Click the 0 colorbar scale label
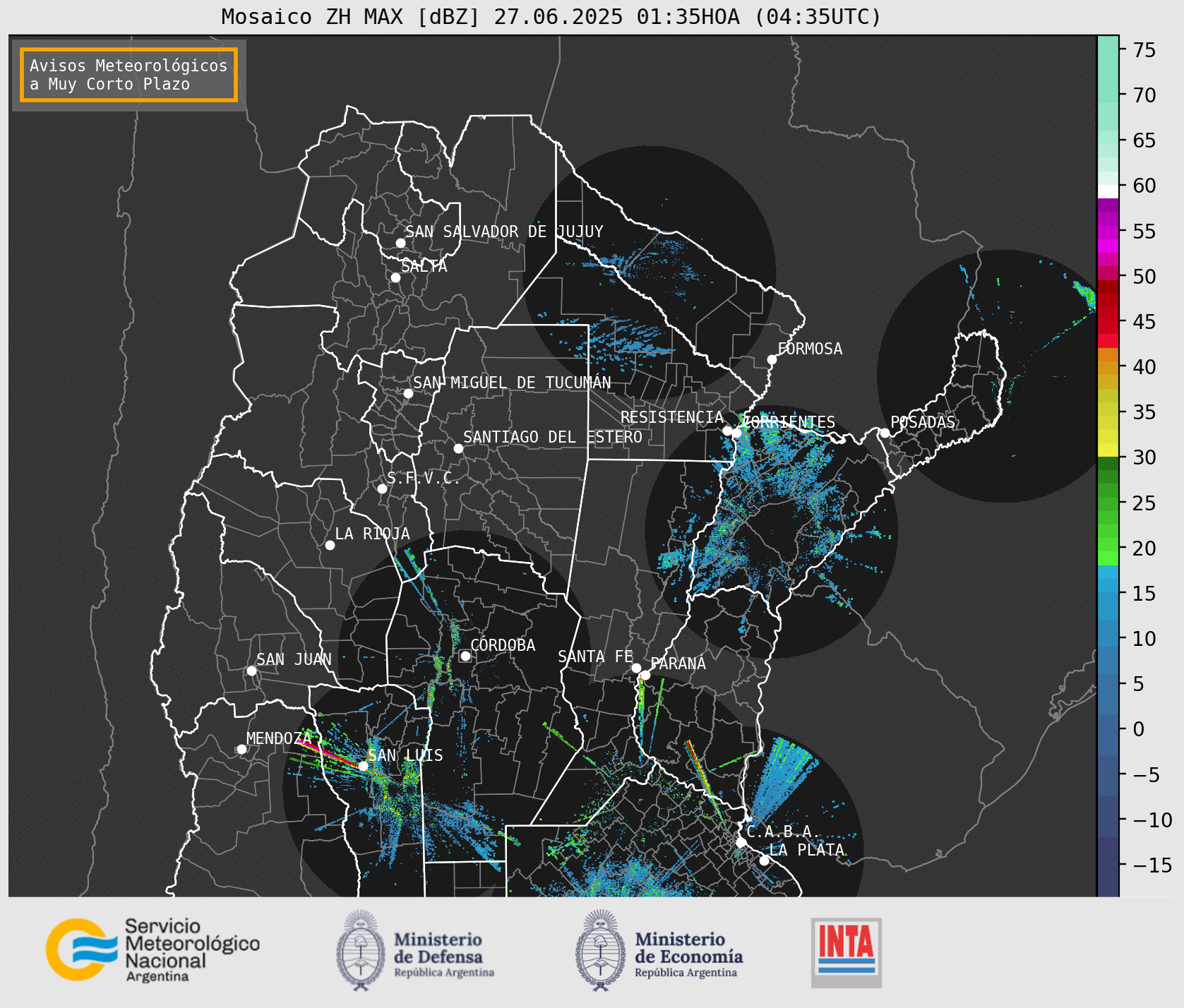The height and width of the screenshot is (1008, 1184). coord(1138,729)
